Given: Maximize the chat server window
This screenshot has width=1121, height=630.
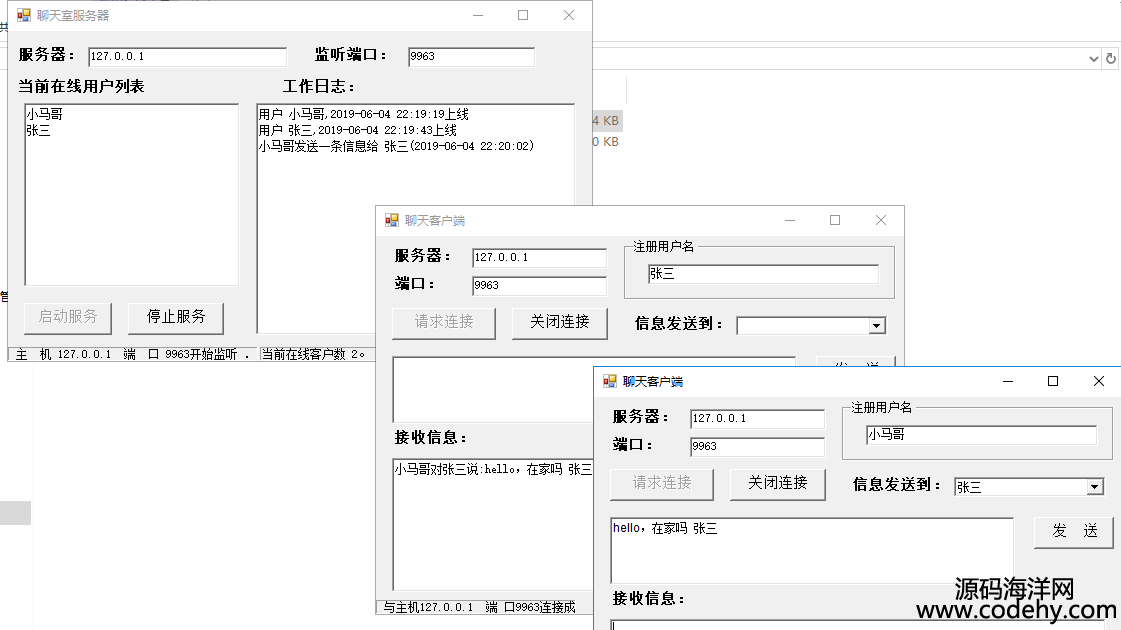Looking at the screenshot, I should [x=522, y=16].
